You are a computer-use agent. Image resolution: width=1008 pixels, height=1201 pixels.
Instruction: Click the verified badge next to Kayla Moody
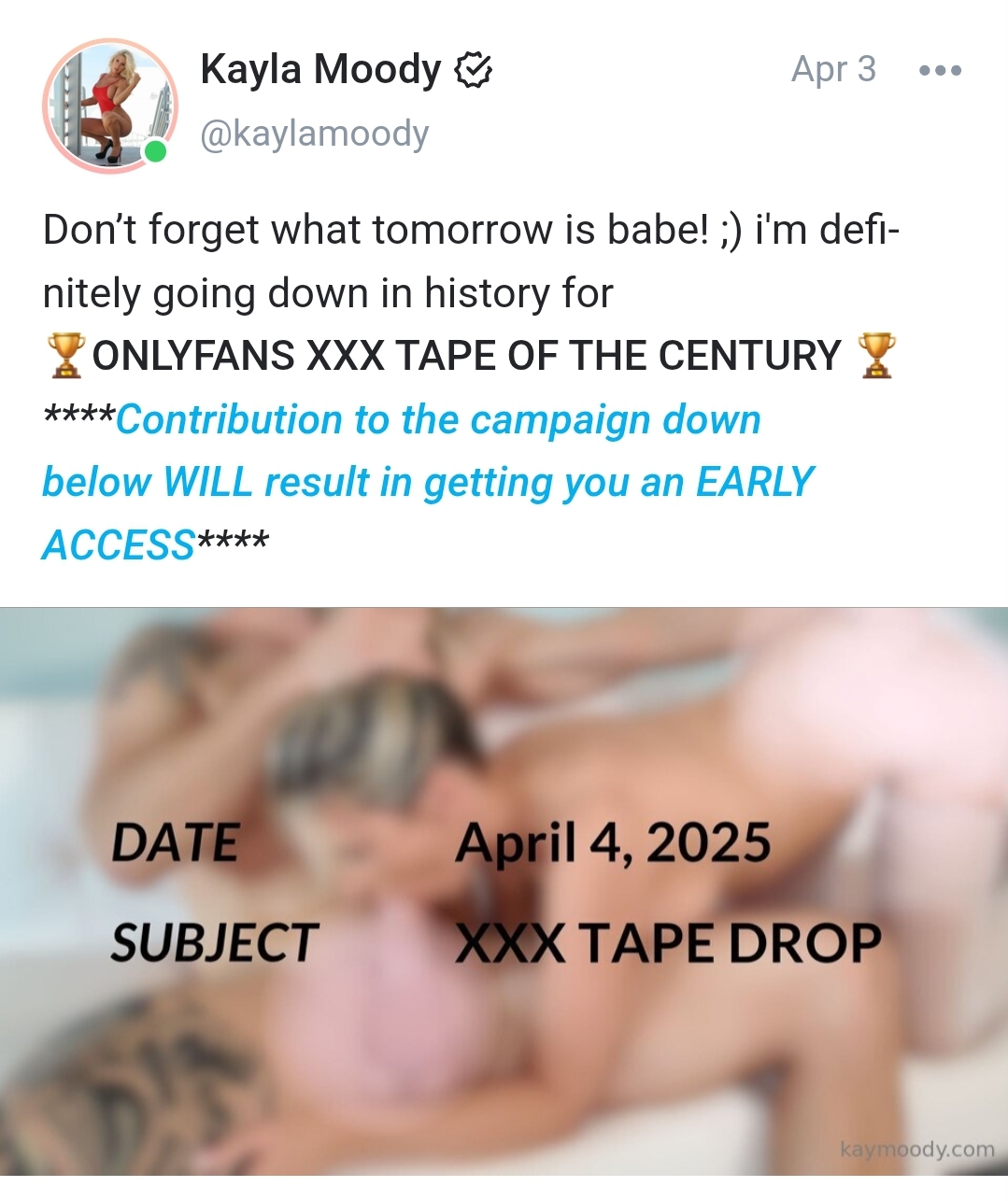[473, 70]
